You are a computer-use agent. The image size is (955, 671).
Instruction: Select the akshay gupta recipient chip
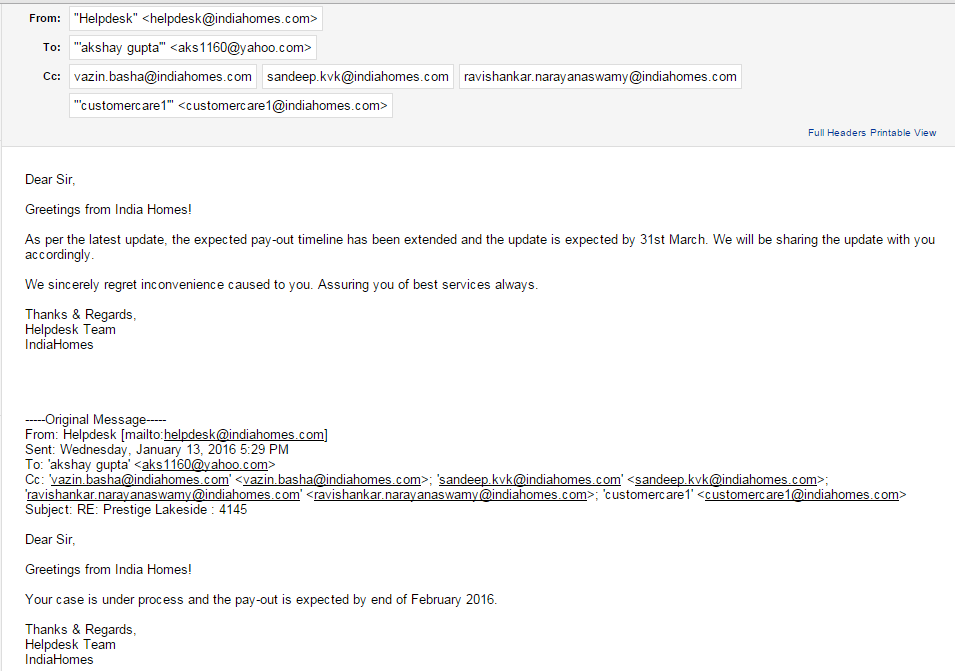[x=193, y=47]
